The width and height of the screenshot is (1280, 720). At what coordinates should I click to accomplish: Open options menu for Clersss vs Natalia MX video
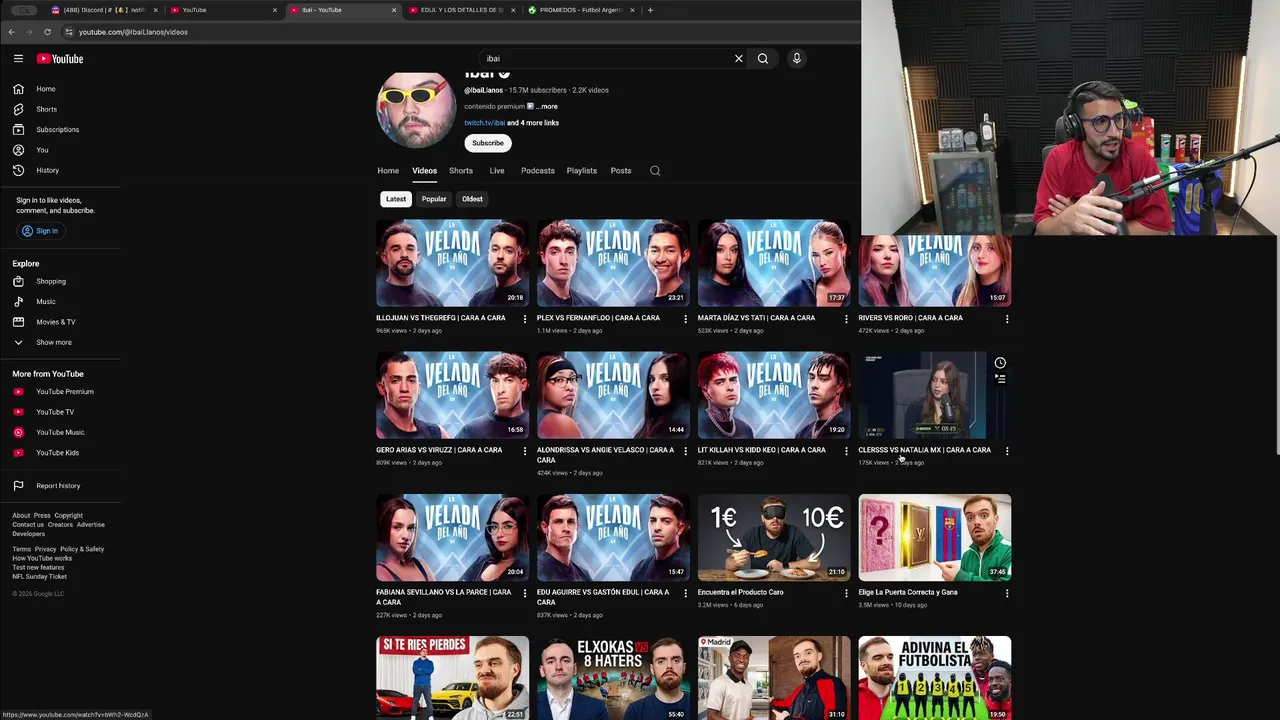pos(1007,451)
